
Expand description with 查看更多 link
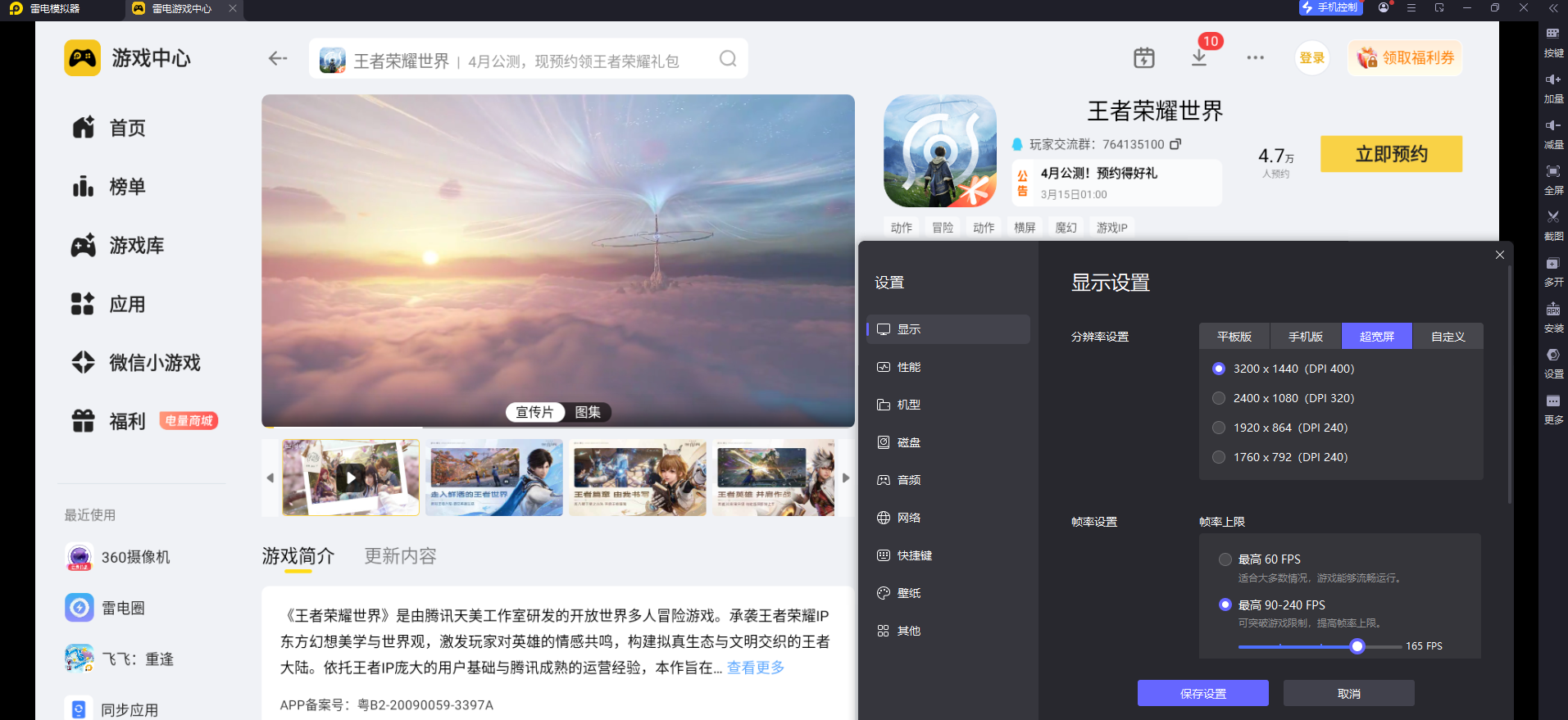pos(755,668)
